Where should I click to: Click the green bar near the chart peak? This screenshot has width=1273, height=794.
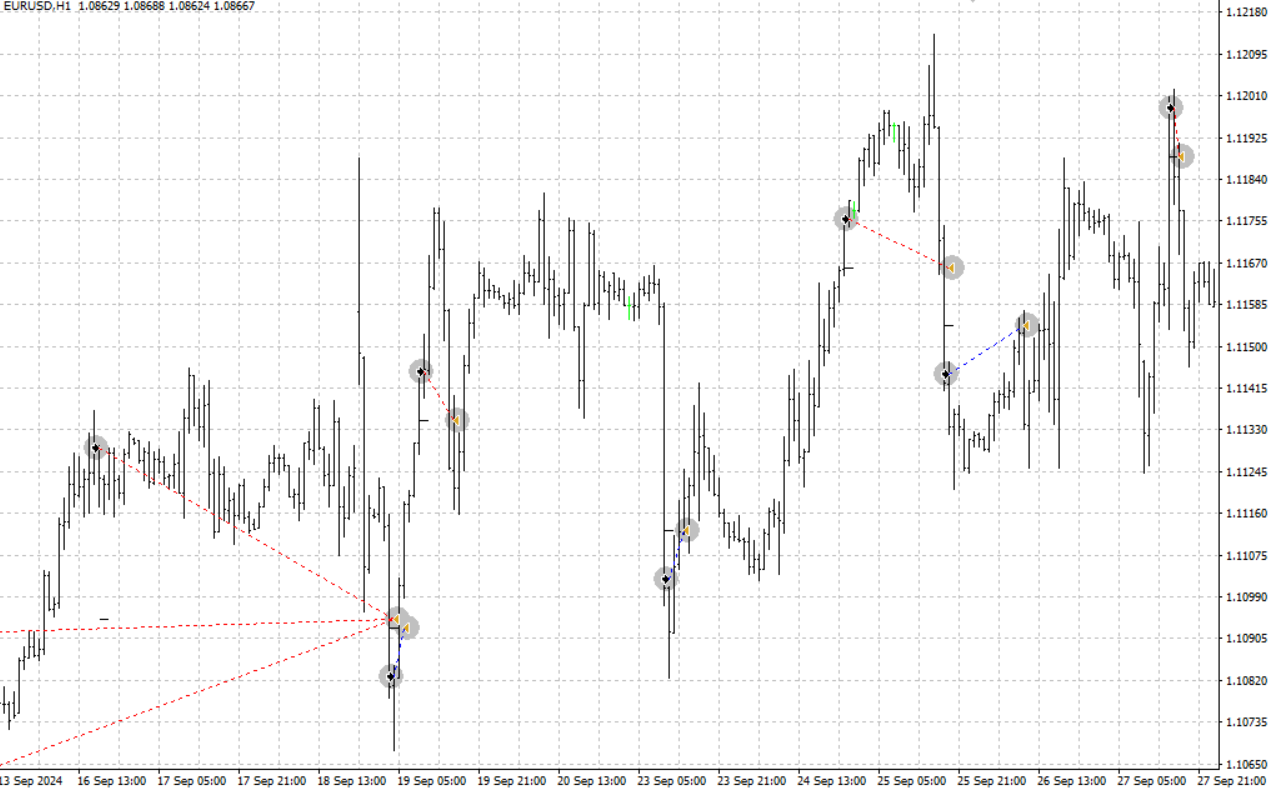coord(893,132)
